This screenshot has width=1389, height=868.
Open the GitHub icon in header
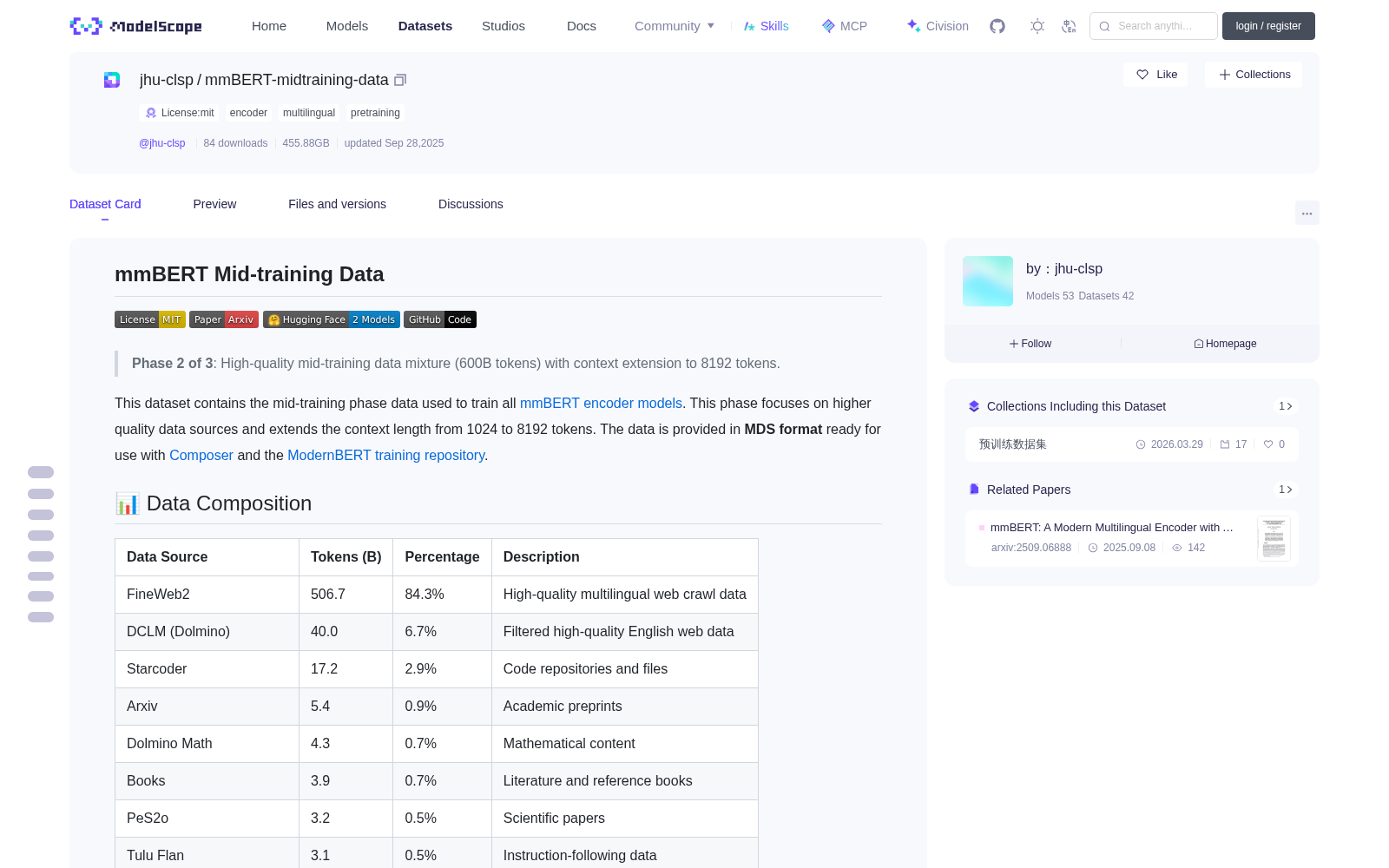(997, 26)
